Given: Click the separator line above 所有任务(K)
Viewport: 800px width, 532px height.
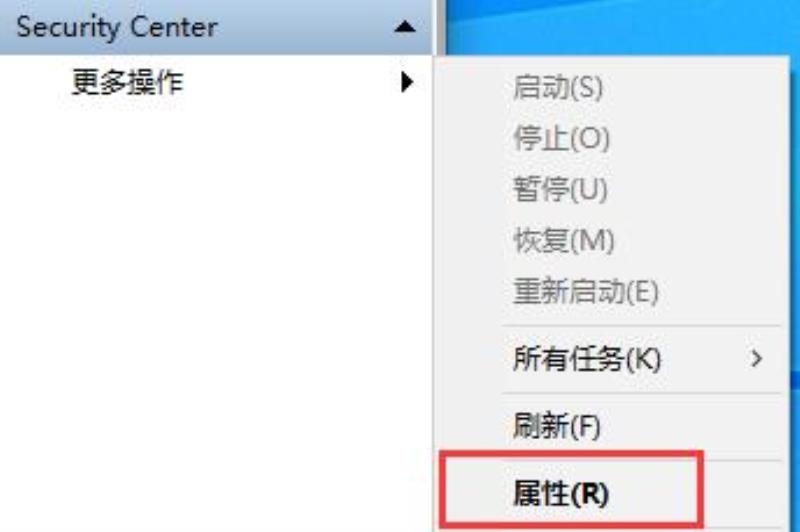Looking at the screenshot, I should pos(641,325).
